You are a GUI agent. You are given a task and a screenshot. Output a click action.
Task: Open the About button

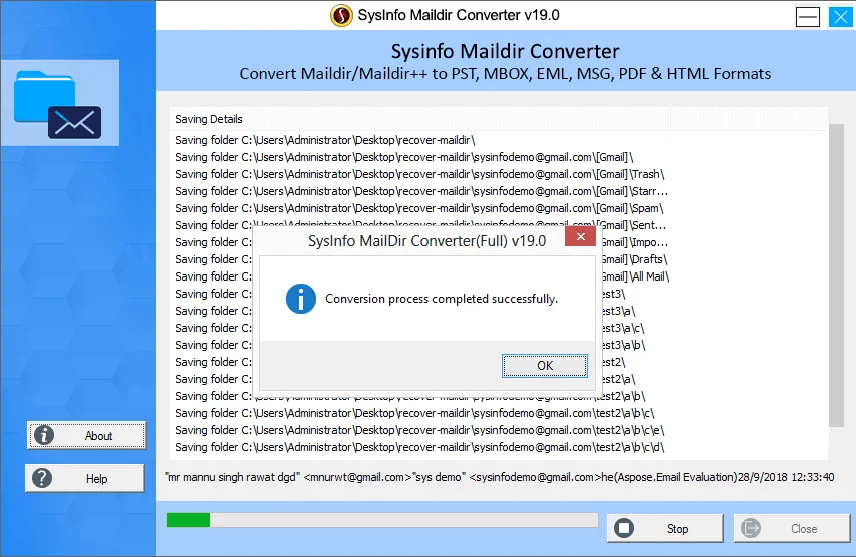click(86, 435)
